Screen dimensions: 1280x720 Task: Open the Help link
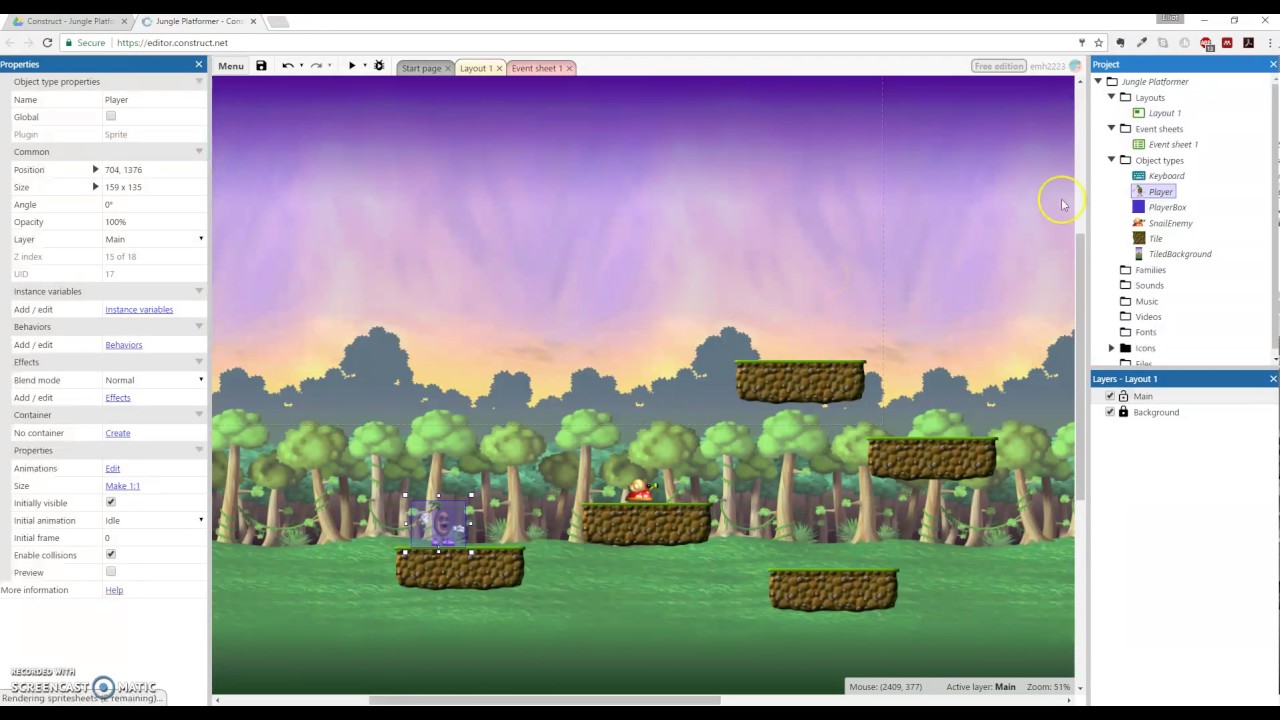click(114, 590)
